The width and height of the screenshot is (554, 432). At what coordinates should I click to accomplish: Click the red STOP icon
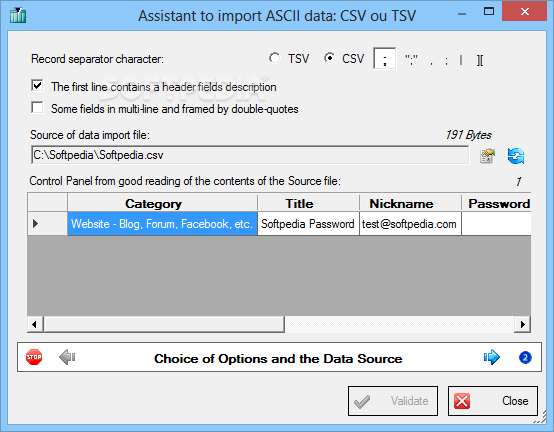click(x=34, y=357)
